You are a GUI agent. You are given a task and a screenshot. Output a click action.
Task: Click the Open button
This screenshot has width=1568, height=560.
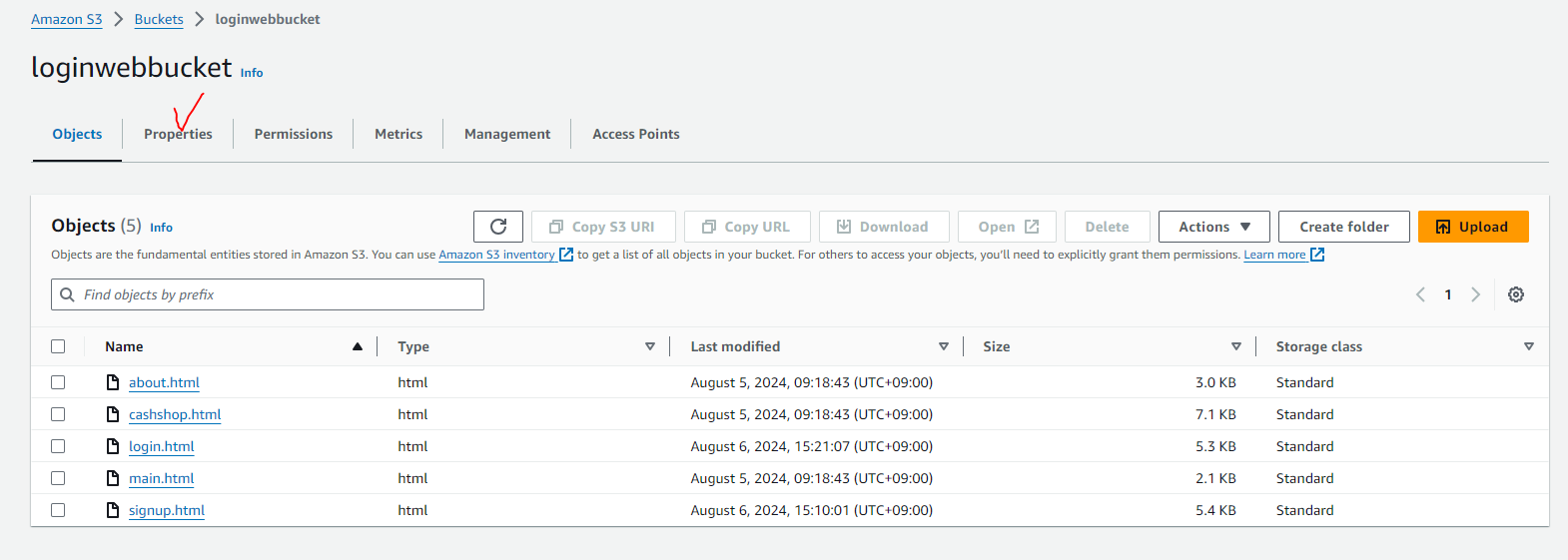pos(1007,227)
